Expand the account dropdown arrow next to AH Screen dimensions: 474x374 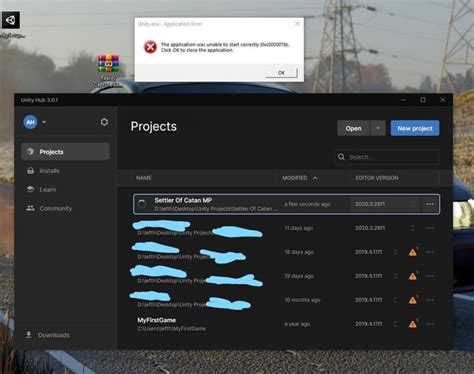44,122
